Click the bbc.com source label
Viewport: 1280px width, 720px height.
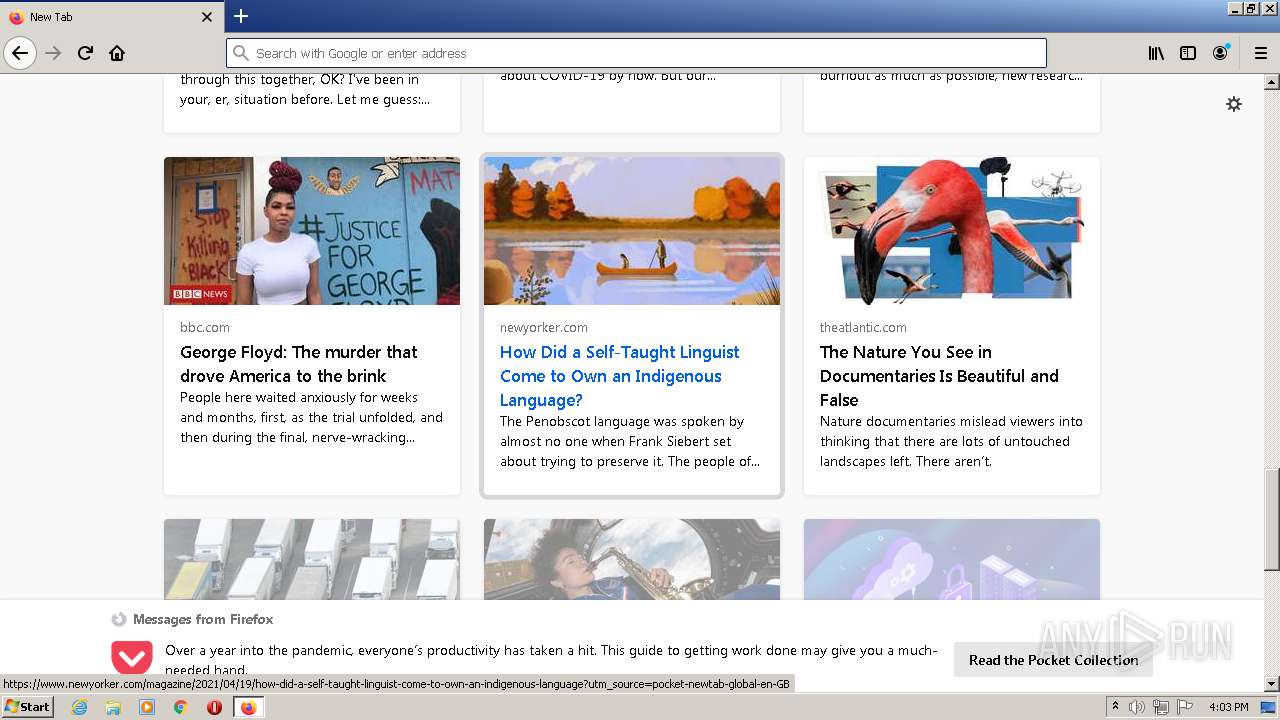205,327
